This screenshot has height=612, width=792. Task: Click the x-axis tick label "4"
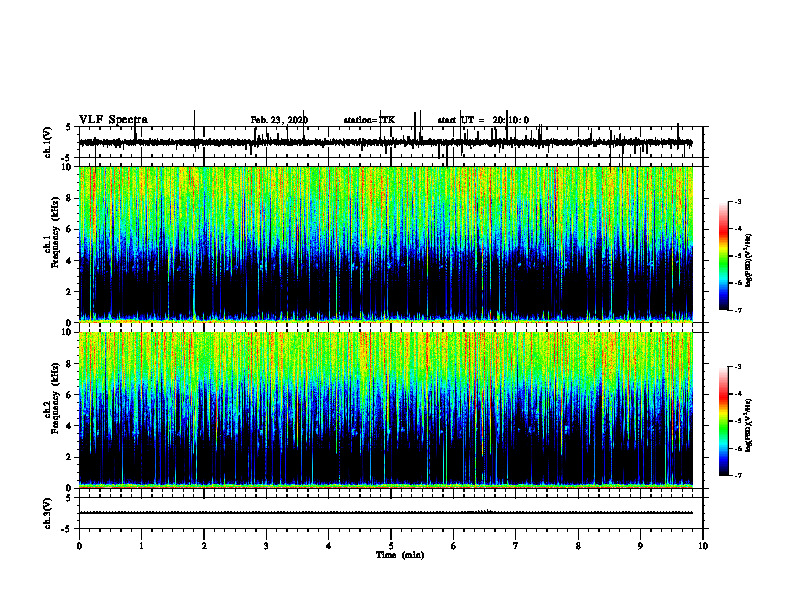[329, 546]
